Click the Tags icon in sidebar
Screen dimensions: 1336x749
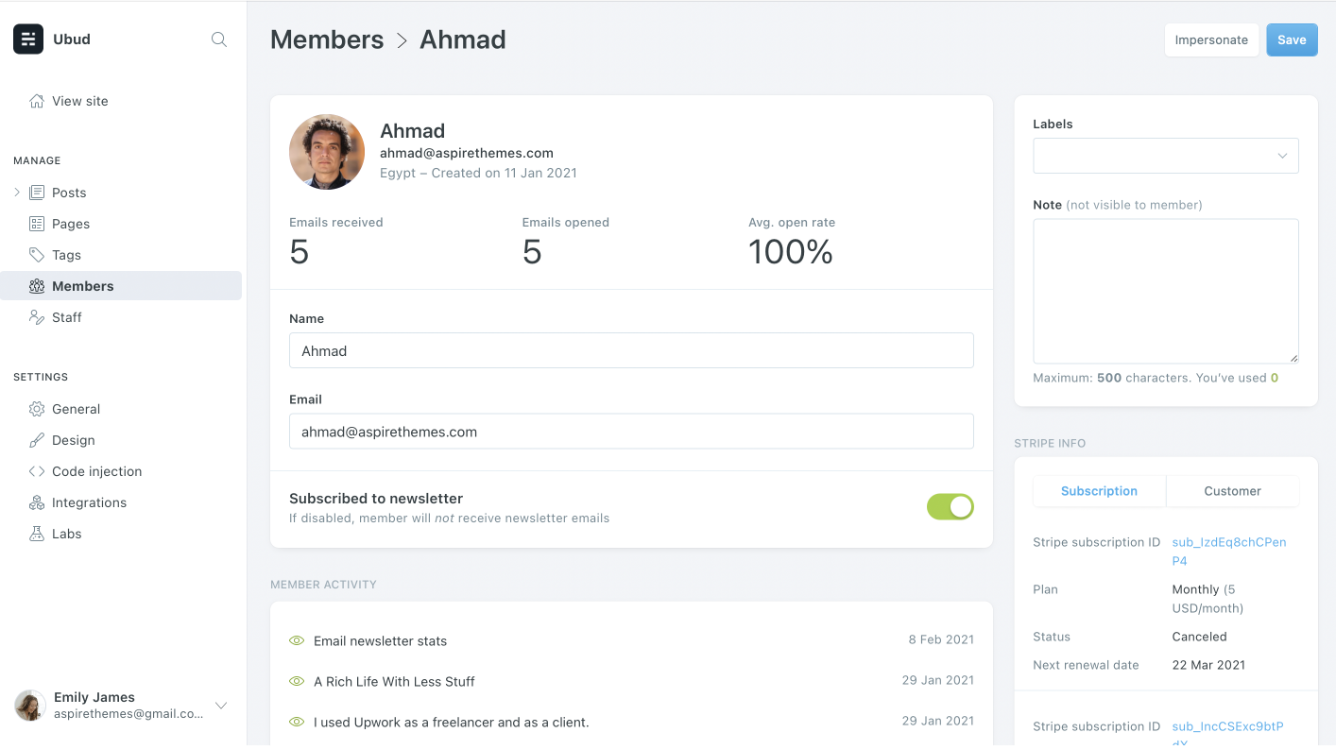coord(37,255)
